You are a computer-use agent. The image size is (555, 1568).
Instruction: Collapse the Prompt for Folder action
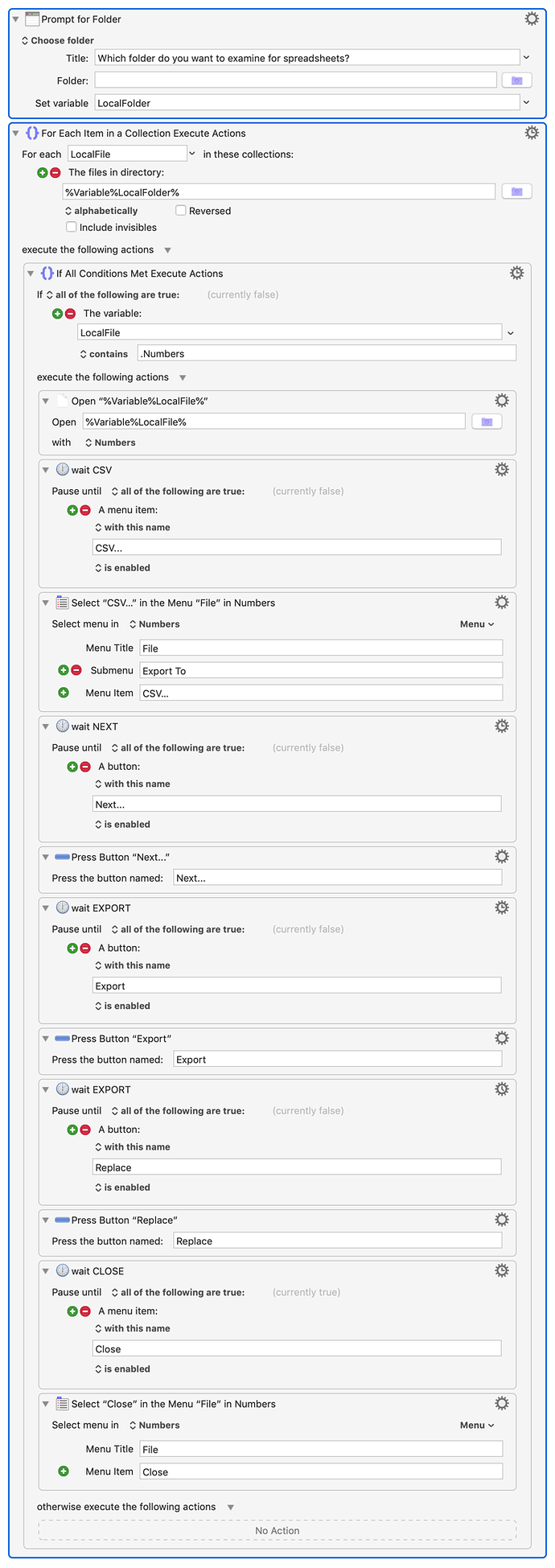(15, 19)
